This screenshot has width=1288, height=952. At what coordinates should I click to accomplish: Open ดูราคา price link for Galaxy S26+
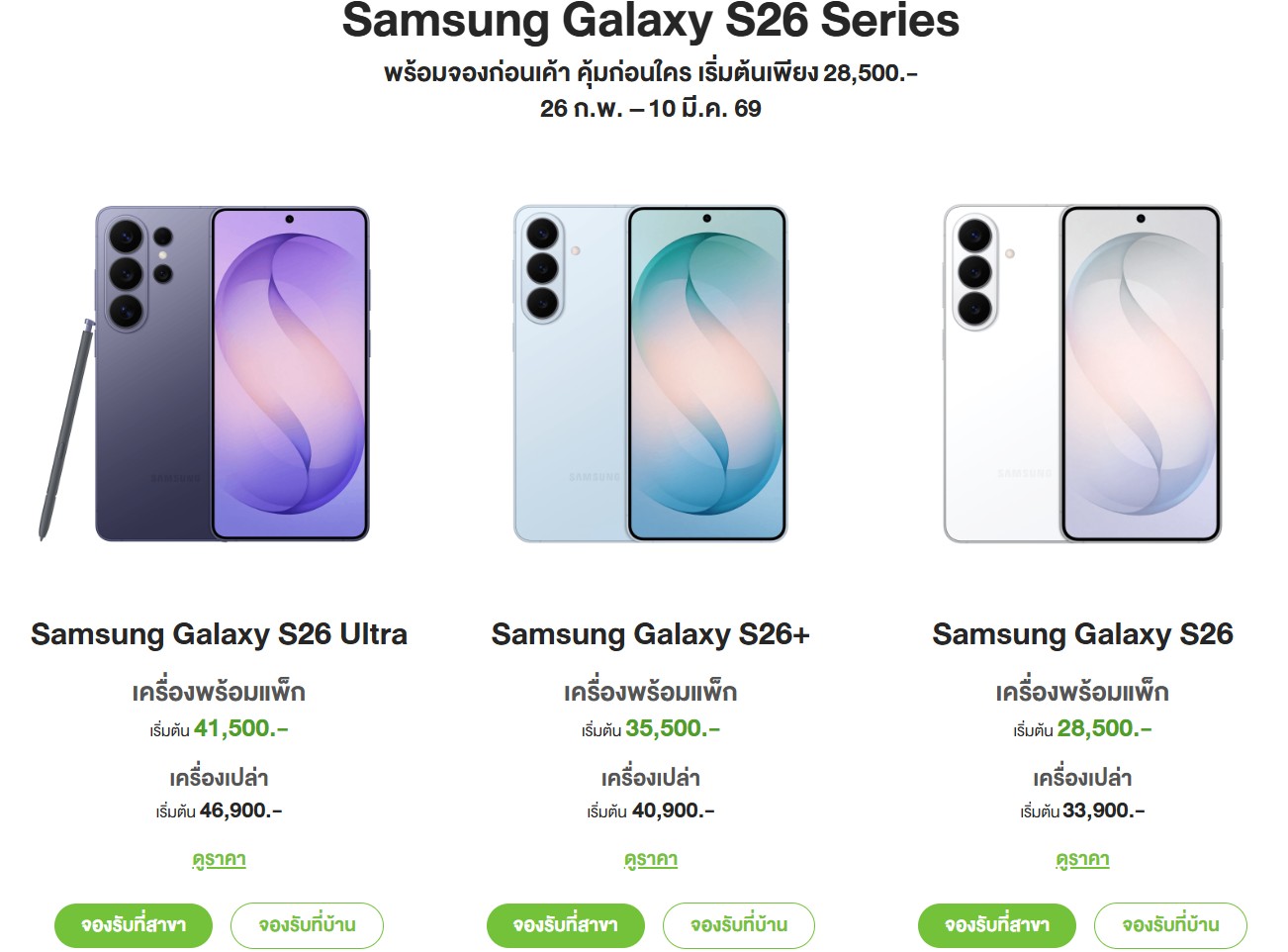pyautogui.click(x=650, y=859)
